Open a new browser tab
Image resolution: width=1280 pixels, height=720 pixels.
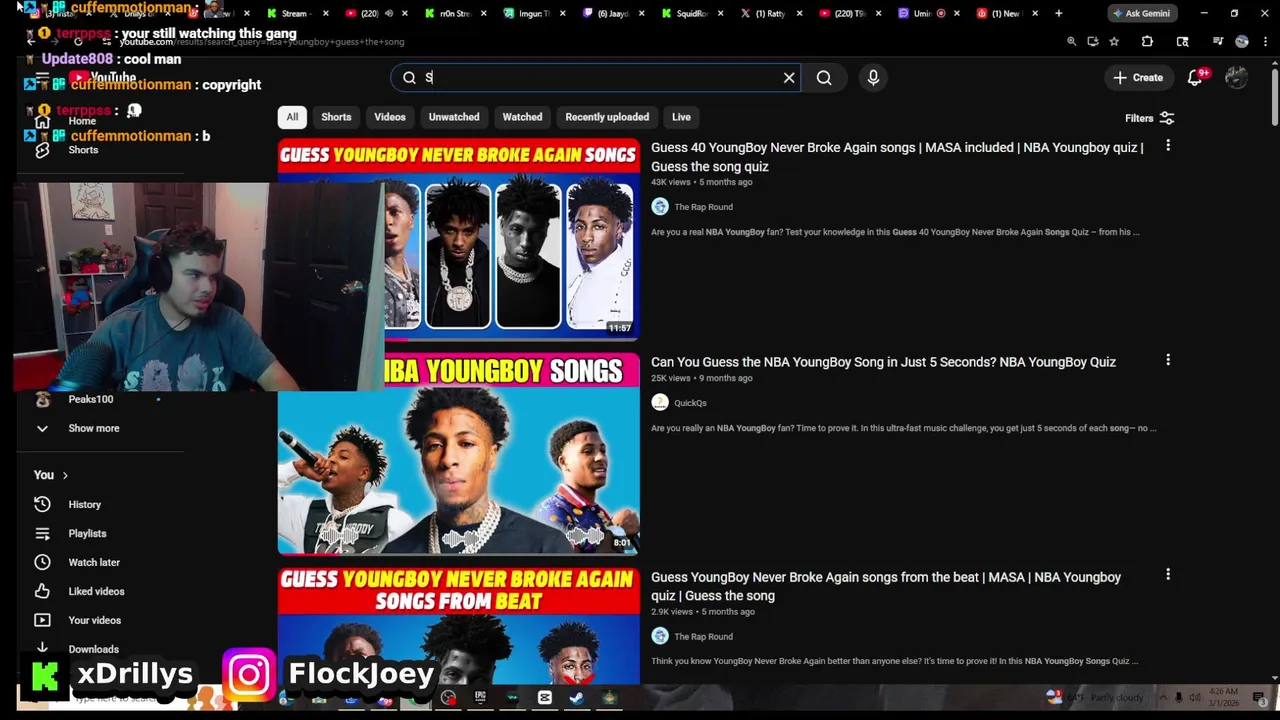1059,13
